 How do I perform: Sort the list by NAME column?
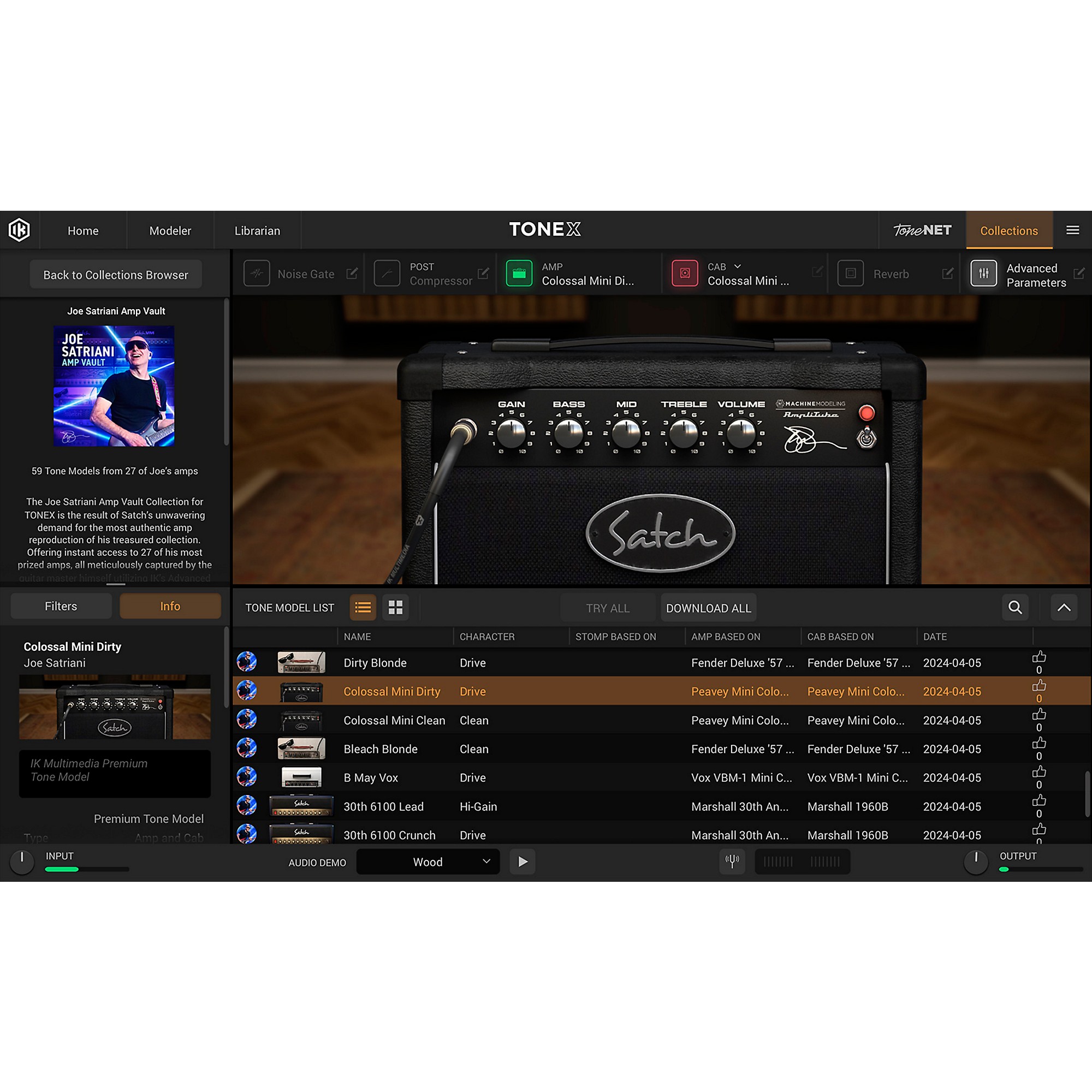point(357,637)
